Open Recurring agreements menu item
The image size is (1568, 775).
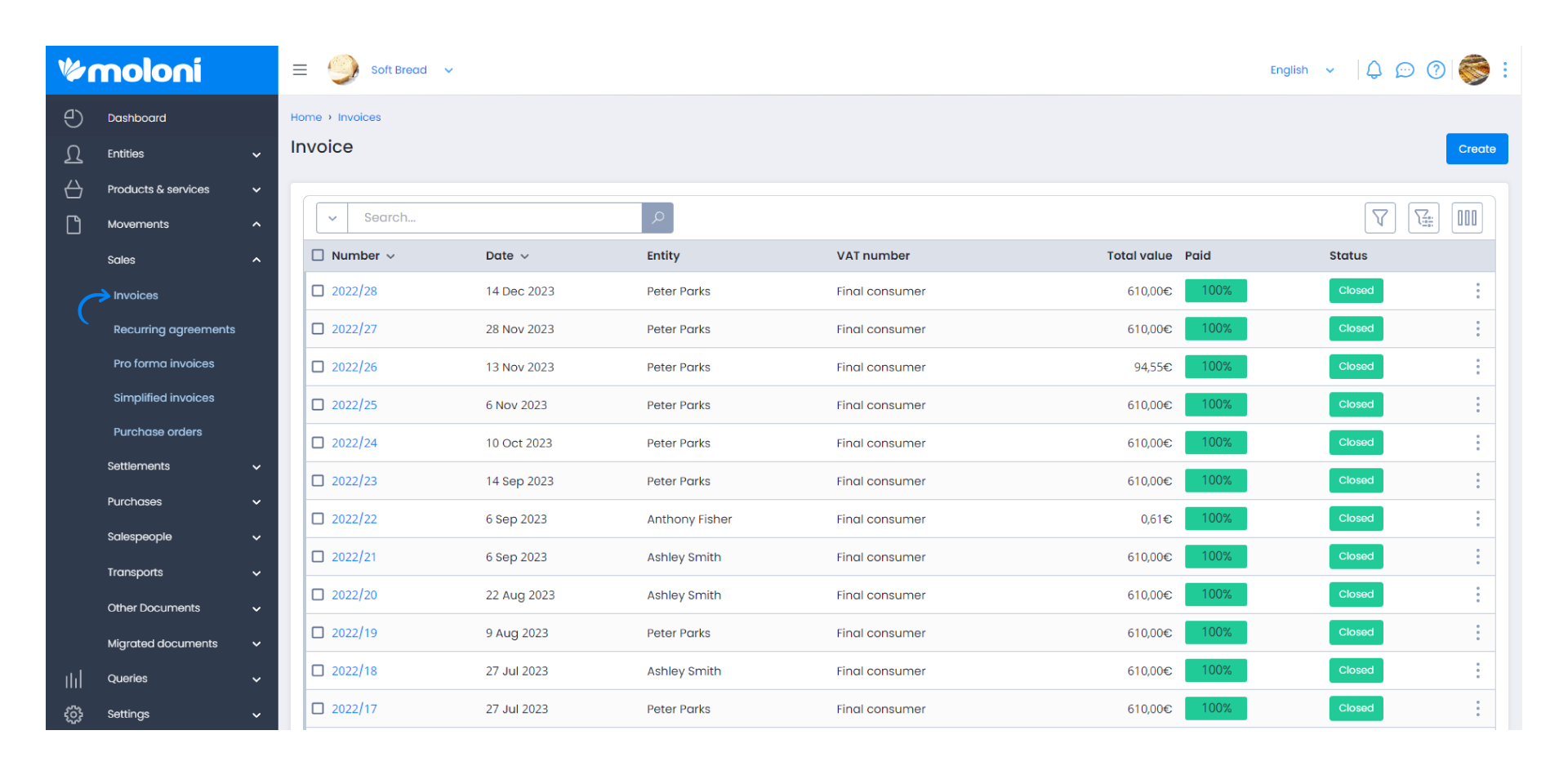coord(174,329)
